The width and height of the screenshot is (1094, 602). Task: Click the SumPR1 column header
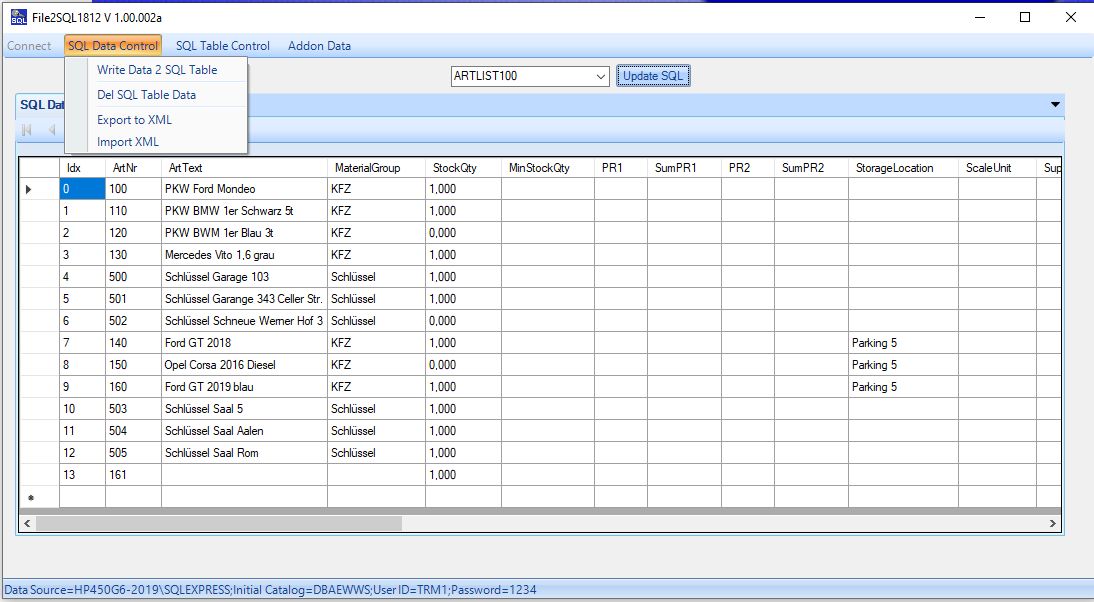[x=684, y=167]
